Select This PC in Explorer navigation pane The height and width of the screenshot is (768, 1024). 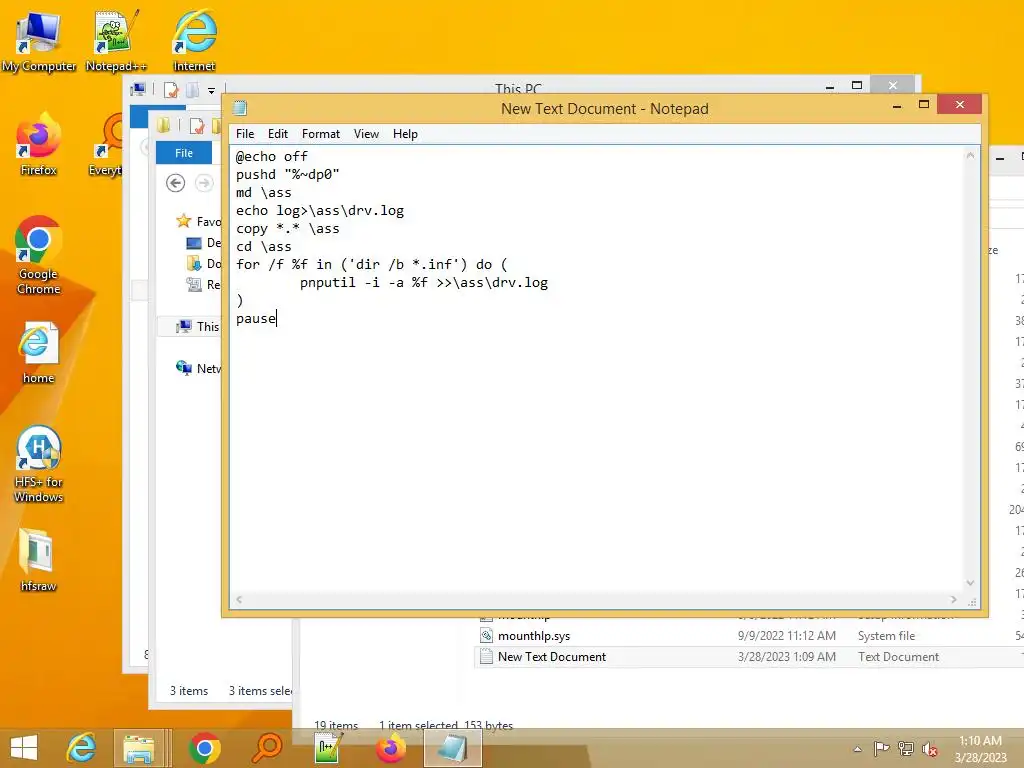(x=199, y=326)
